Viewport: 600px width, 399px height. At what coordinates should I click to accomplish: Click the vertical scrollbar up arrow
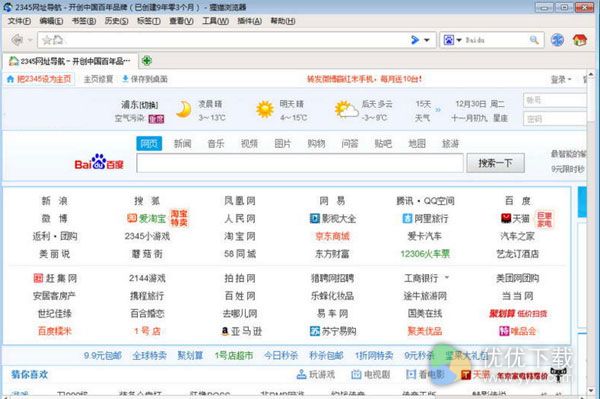591,74
